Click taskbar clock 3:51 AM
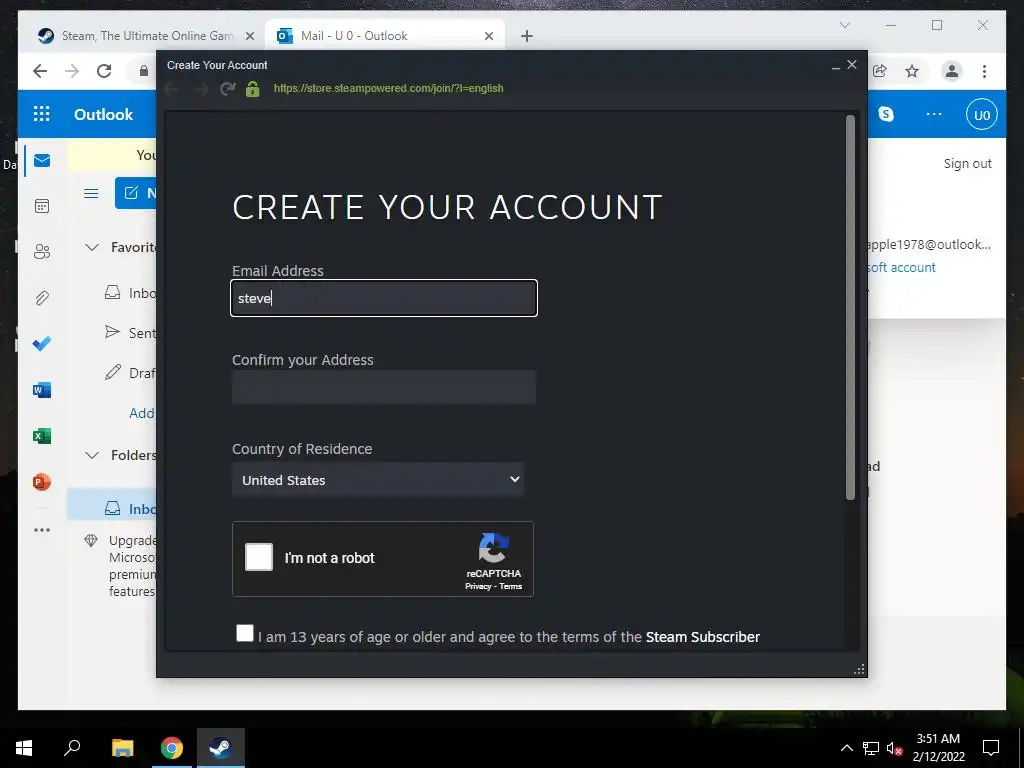The image size is (1024, 768). 938,739
